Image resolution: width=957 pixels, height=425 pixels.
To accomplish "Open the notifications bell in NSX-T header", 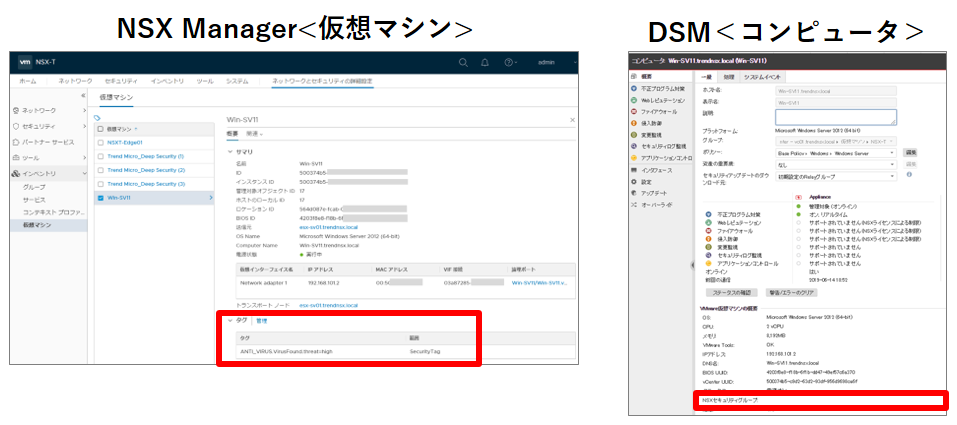I will coord(485,62).
